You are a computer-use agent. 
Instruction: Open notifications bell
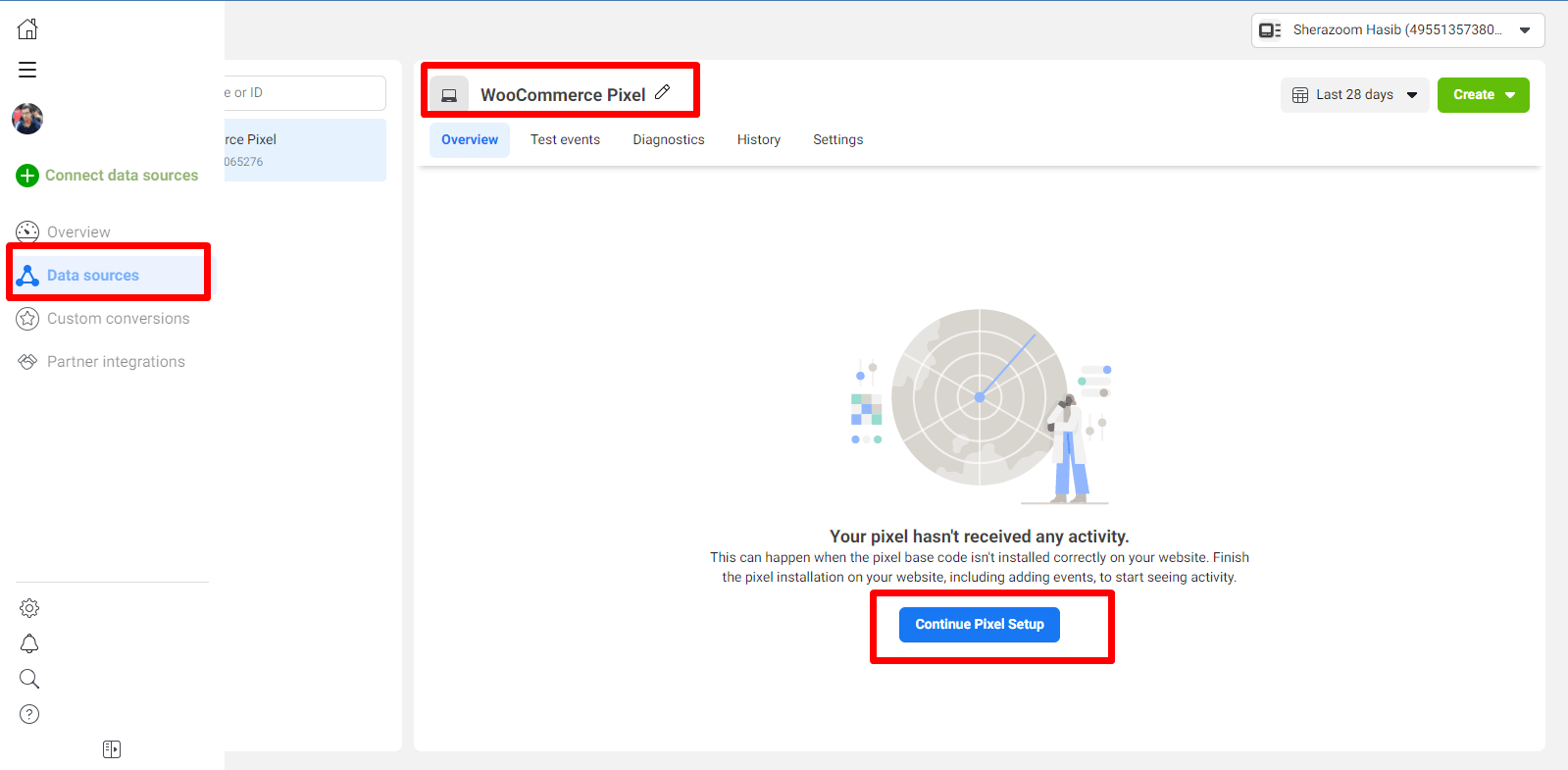(x=29, y=643)
